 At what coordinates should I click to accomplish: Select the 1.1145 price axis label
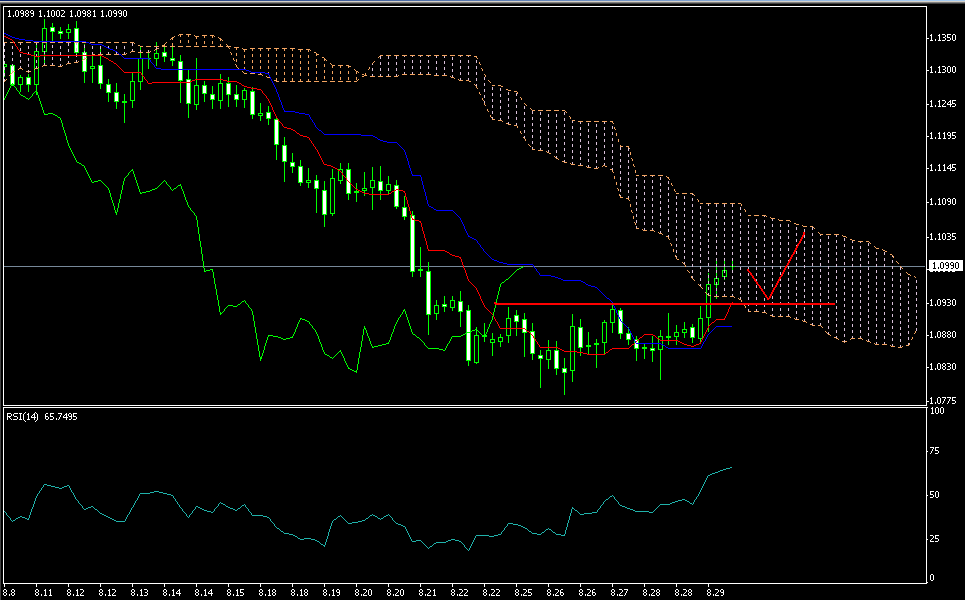pos(943,167)
